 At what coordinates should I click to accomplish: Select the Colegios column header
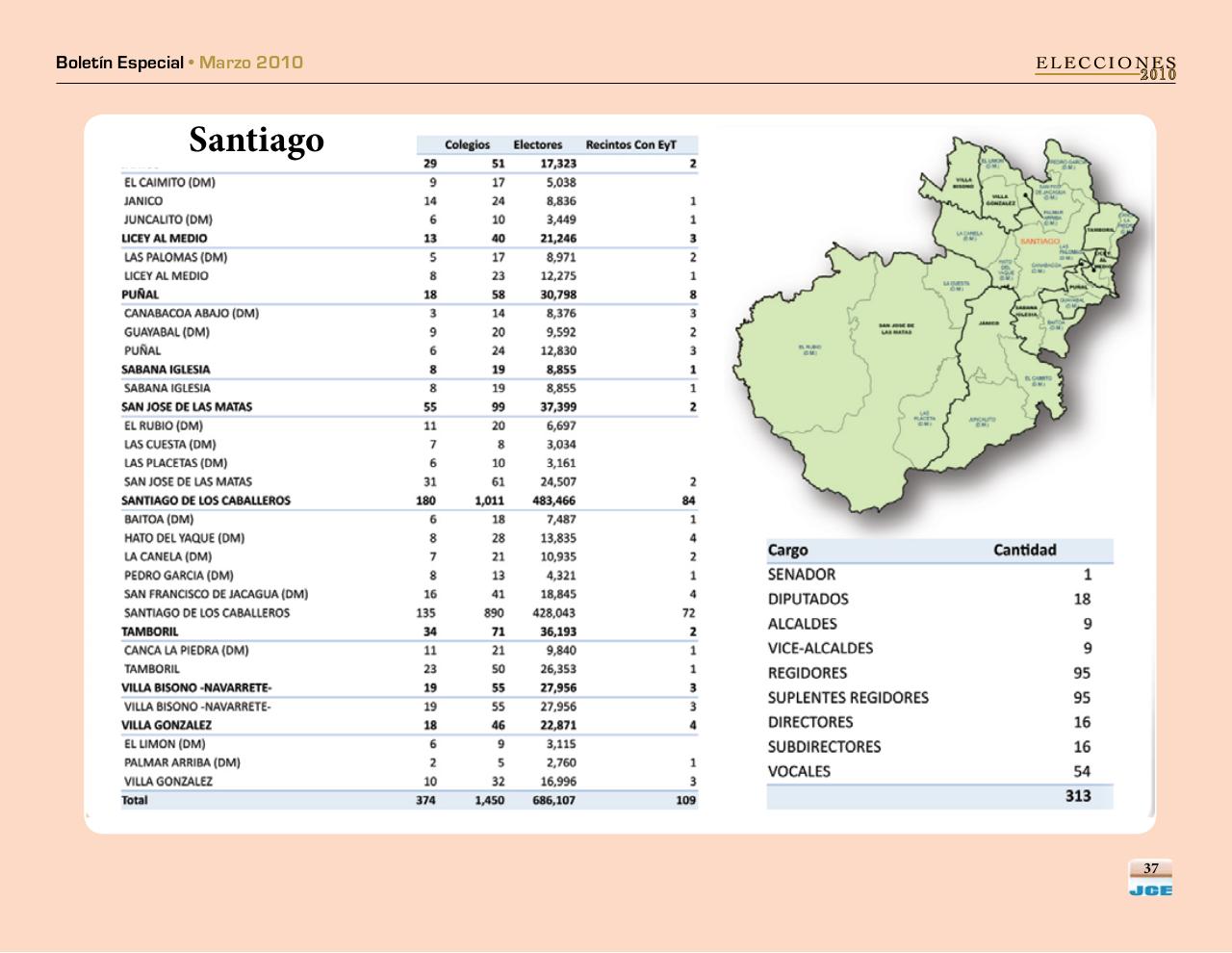pos(467,145)
